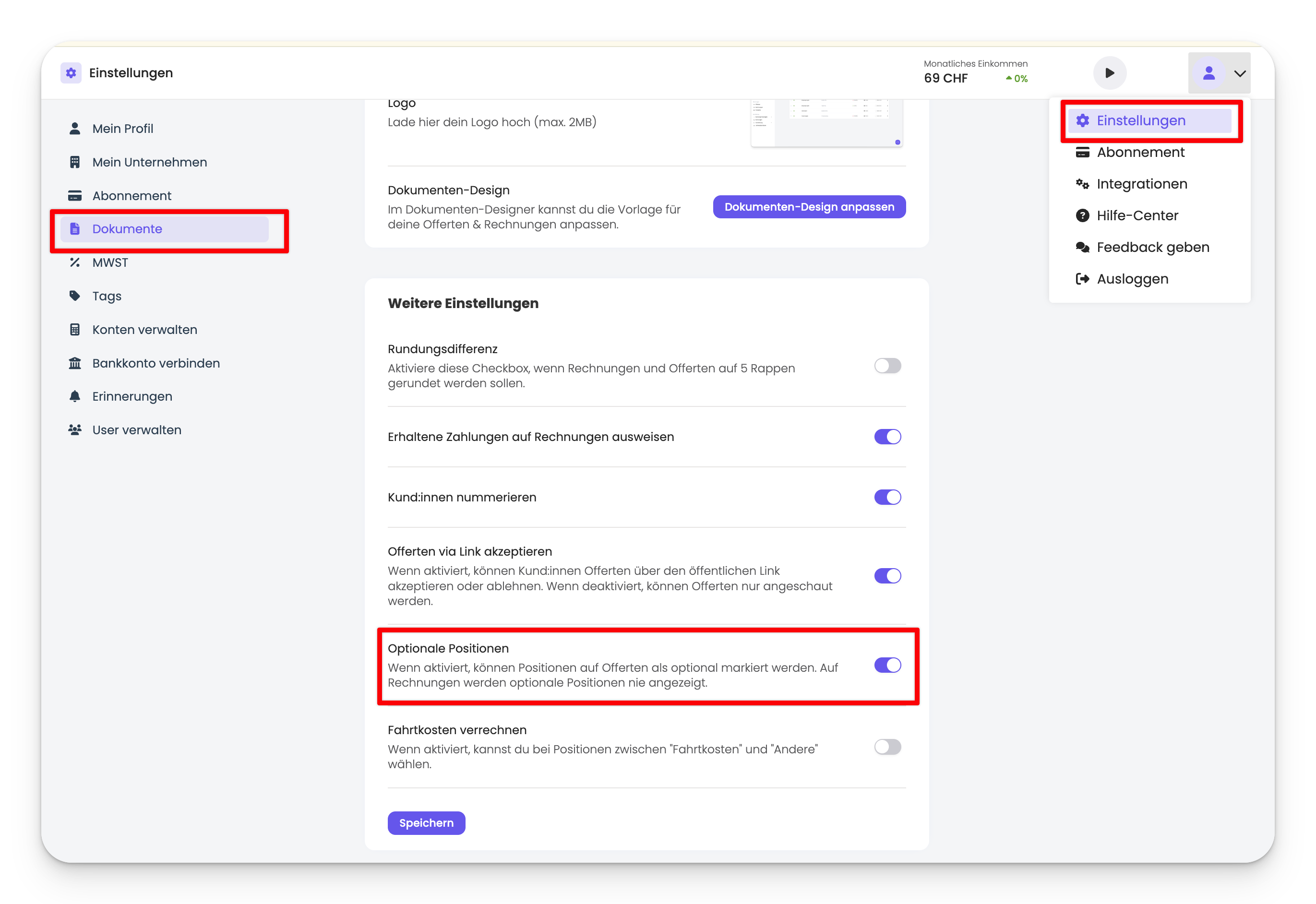Screen dimensions: 1316x904
Task: Click the user avatar menu button
Action: [1208, 73]
